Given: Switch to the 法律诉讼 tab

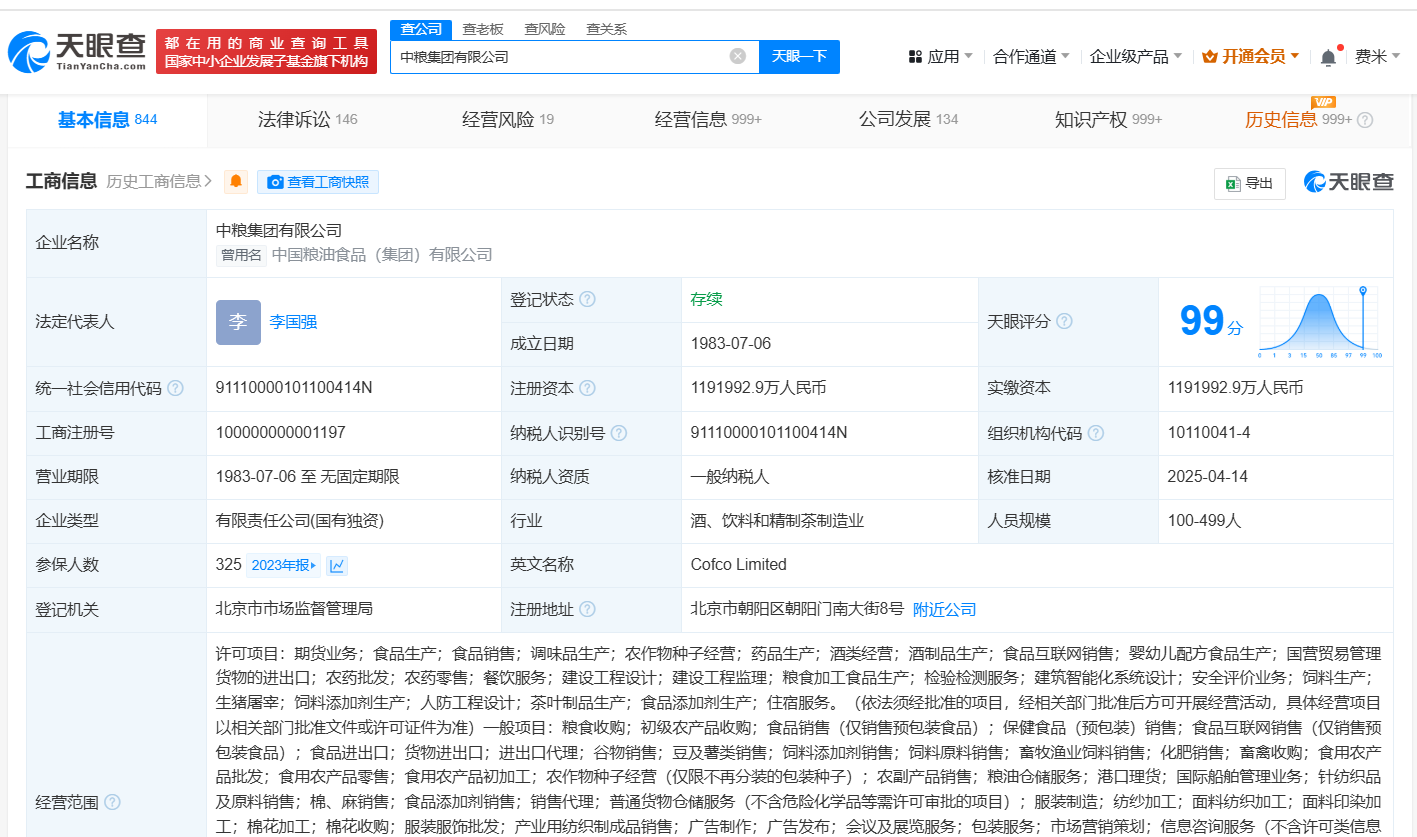Looking at the screenshot, I should [306, 120].
